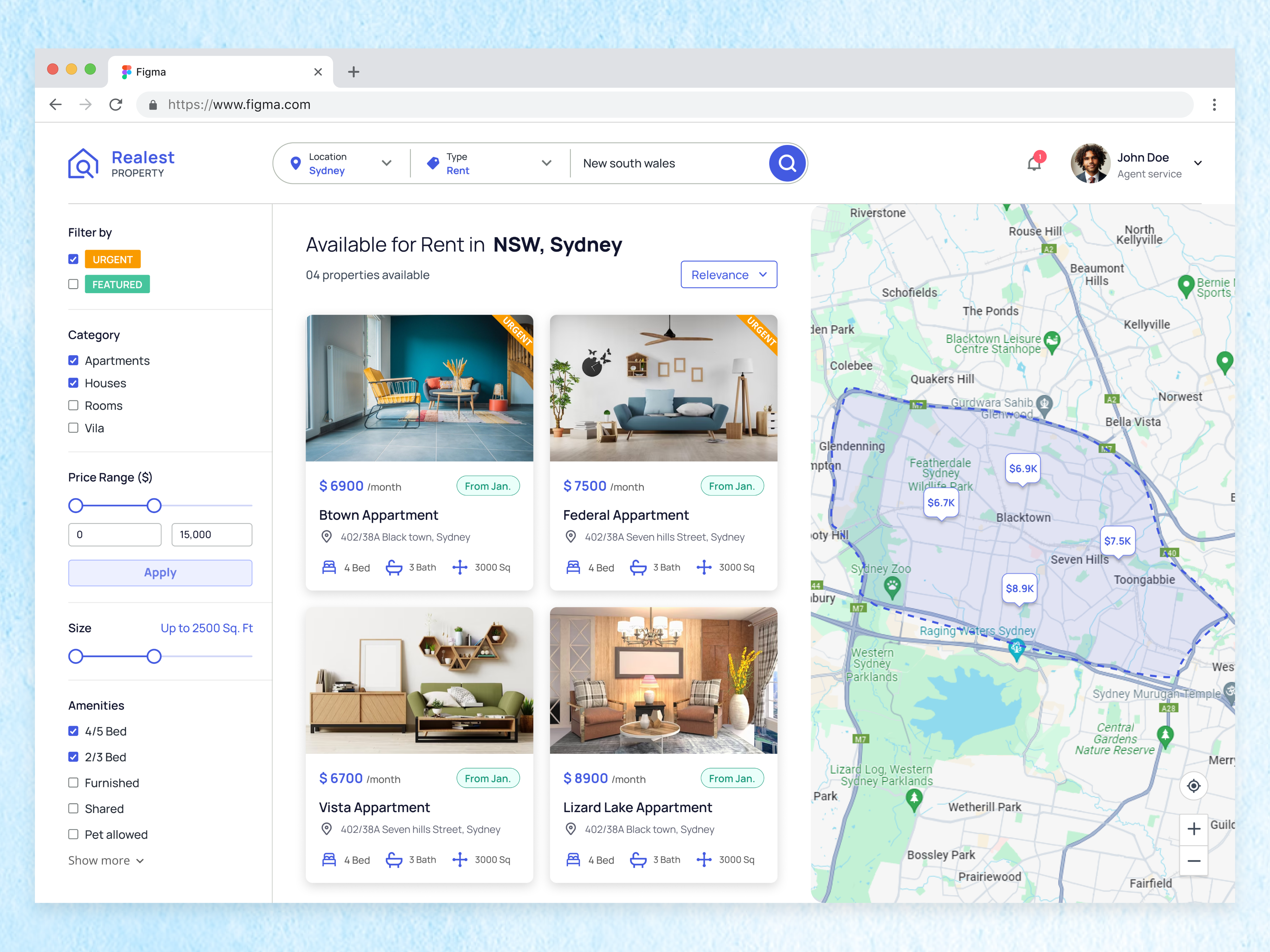Click the New south wales search field
1270x952 pixels.
[669, 164]
